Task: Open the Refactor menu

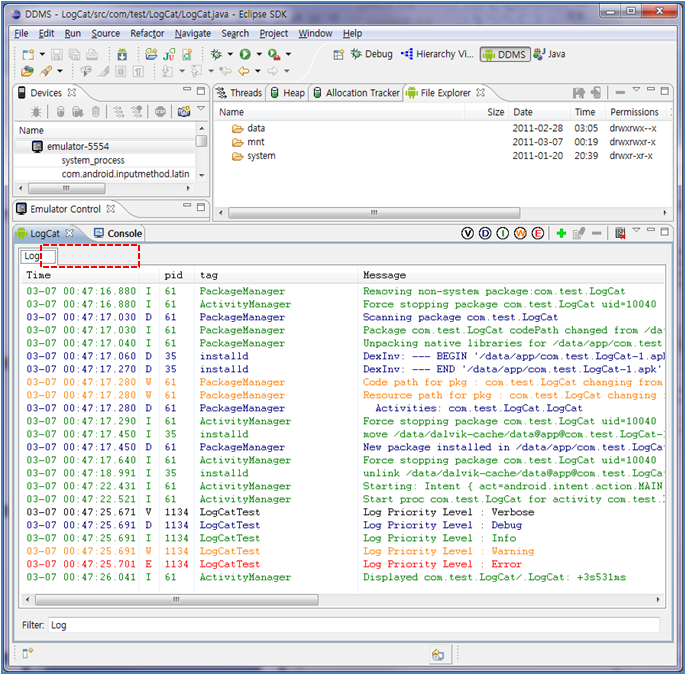Action: click(x=147, y=33)
